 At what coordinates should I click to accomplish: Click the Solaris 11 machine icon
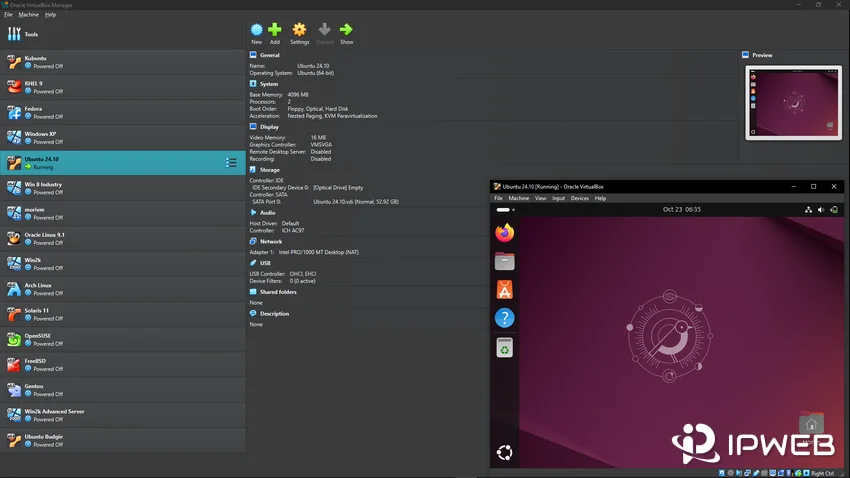(x=14, y=314)
